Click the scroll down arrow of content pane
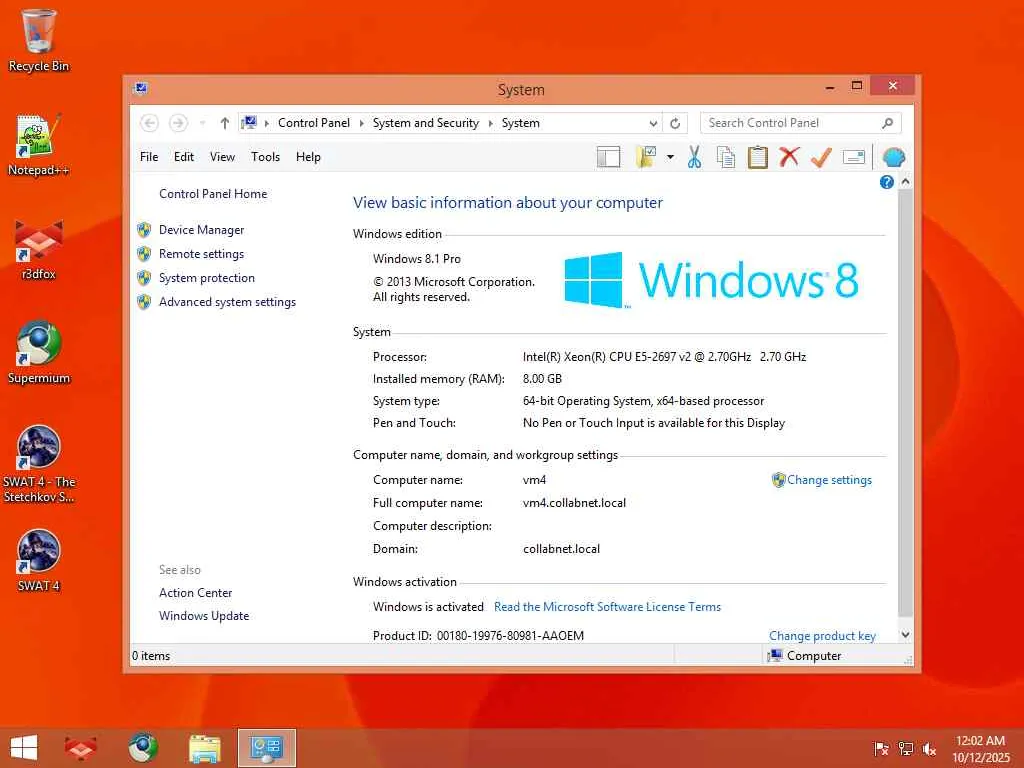Screen dimensions: 1024x768 point(905,634)
